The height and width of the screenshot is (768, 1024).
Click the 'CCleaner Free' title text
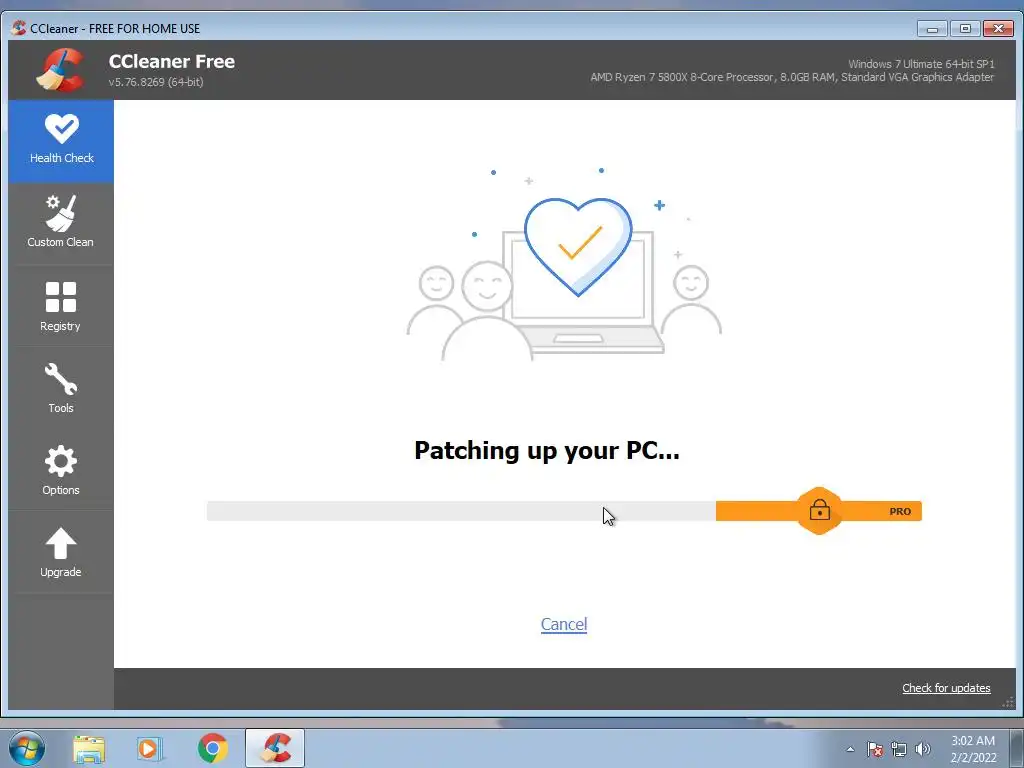click(x=172, y=61)
